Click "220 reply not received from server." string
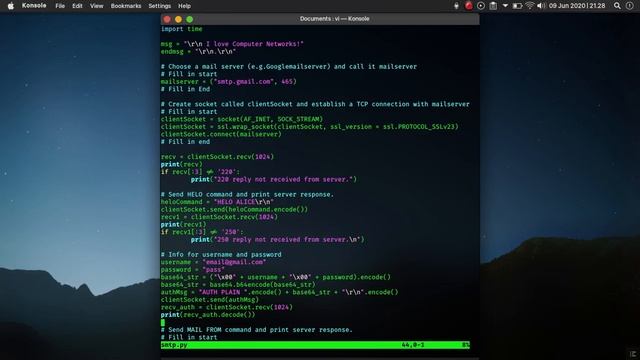This screenshot has height=360, width=640. [284, 179]
